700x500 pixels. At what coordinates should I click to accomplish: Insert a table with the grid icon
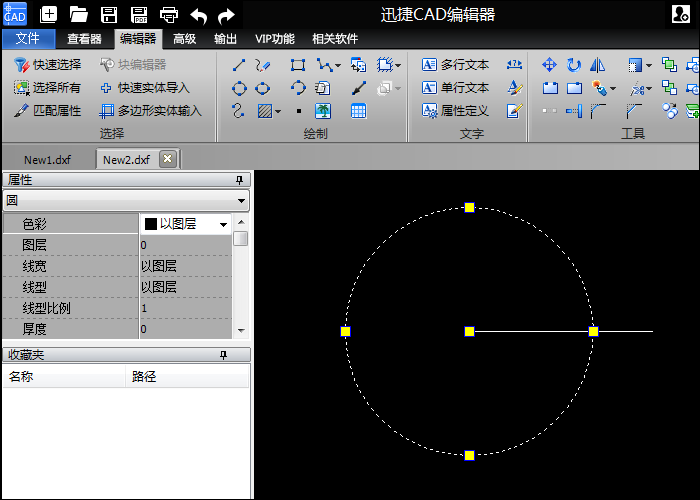point(358,111)
